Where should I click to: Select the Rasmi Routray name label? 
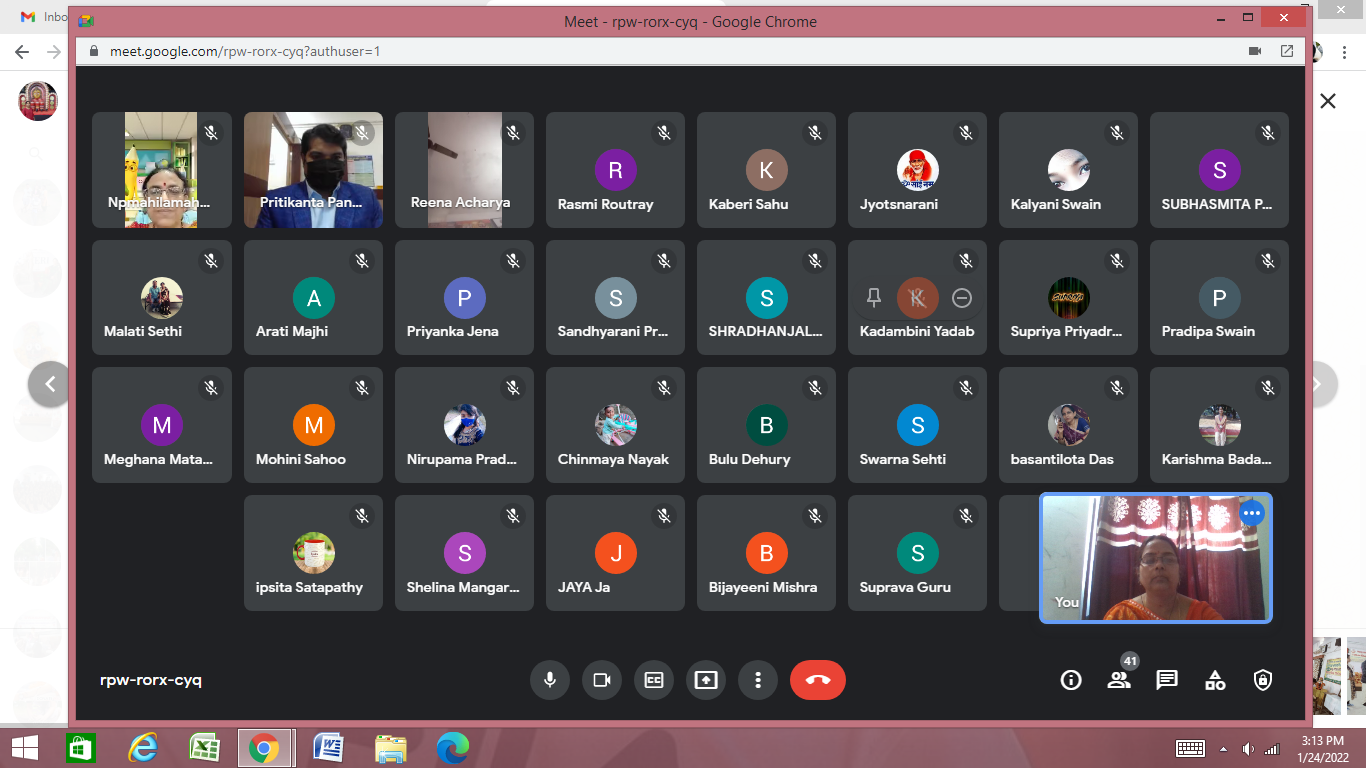pyautogui.click(x=605, y=204)
